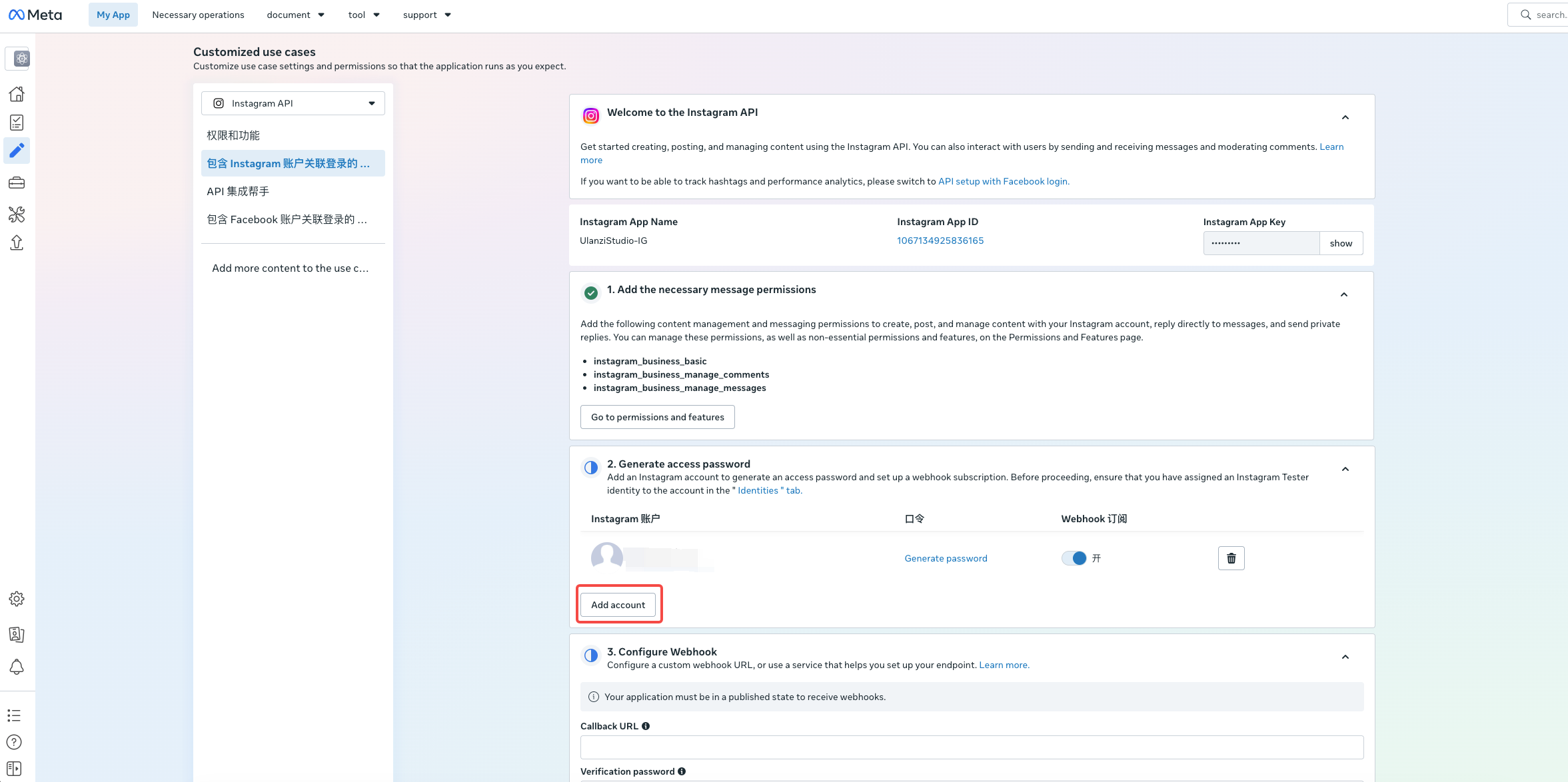Select the pencil use cases icon
Screen dimensions: 1568x782
tap(17, 151)
